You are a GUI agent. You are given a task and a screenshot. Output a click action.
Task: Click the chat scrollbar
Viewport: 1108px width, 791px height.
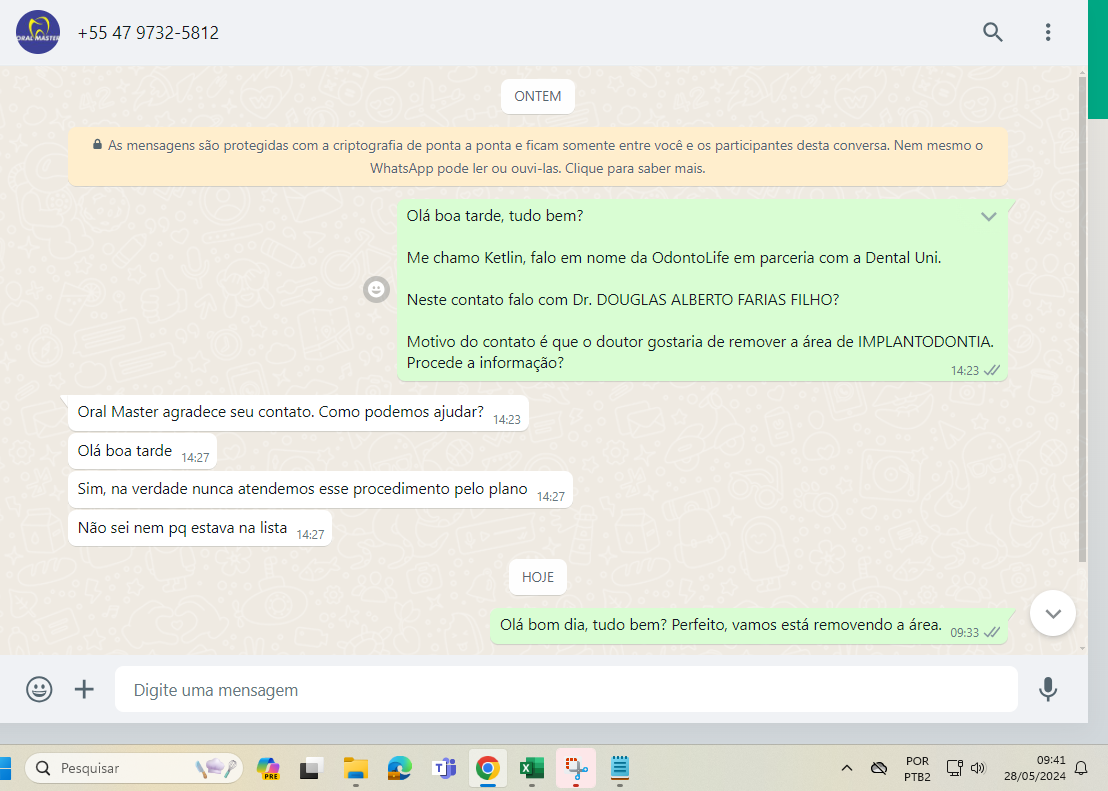click(x=1082, y=318)
